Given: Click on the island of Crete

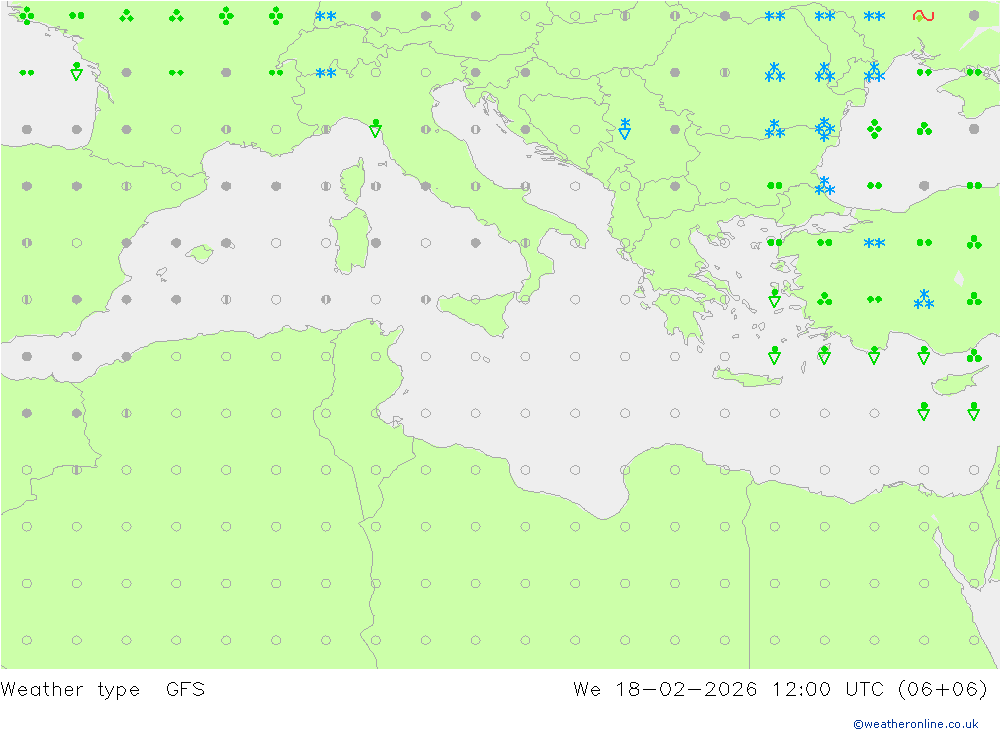Looking at the screenshot, I should click(x=747, y=378).
